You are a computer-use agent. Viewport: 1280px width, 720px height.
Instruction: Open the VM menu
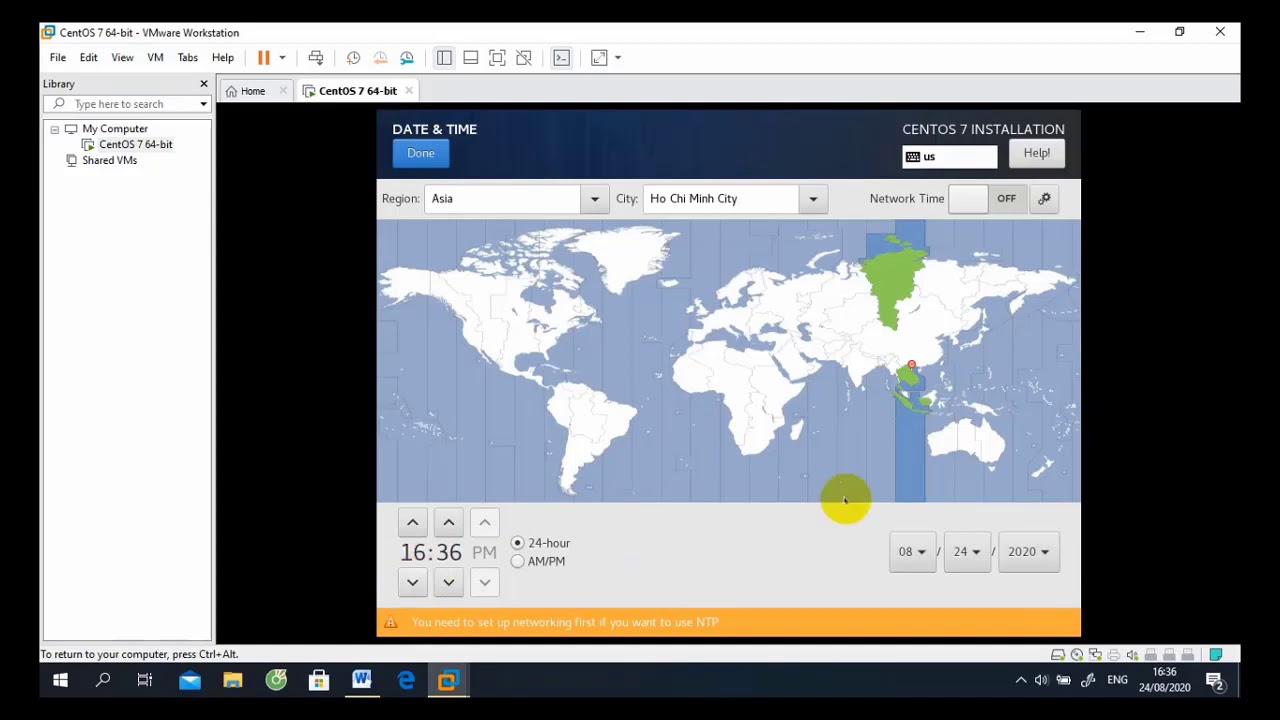tap(155, 58)
